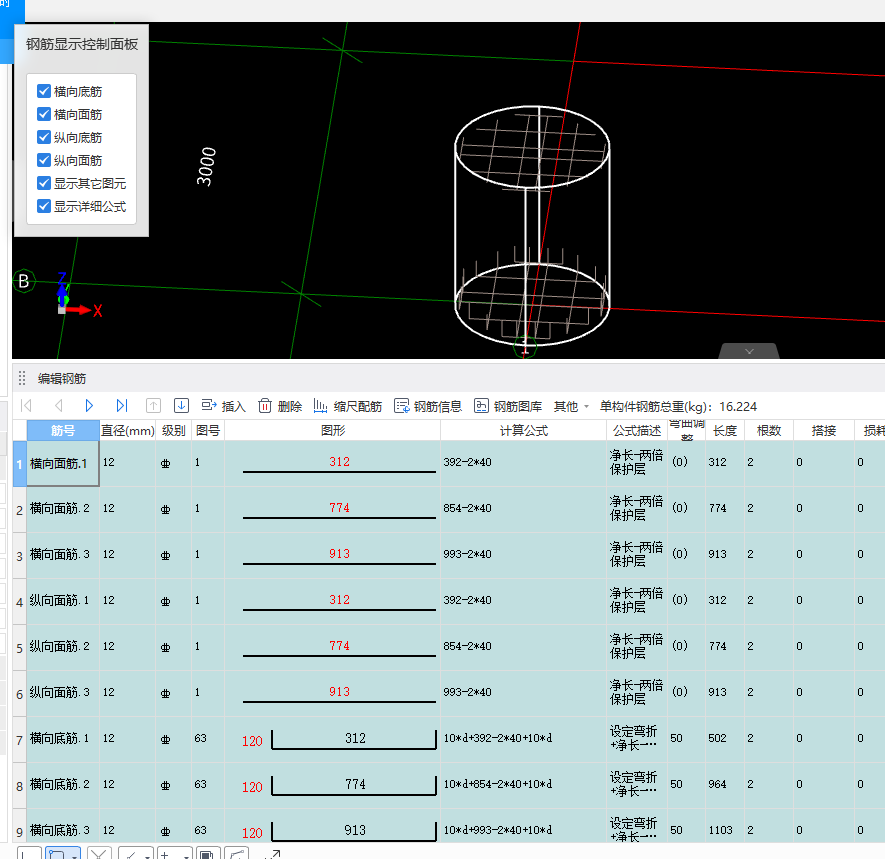Click the 长度 column header
The width and height of the screenshot is (885, 859).
[x=724, y=431]
